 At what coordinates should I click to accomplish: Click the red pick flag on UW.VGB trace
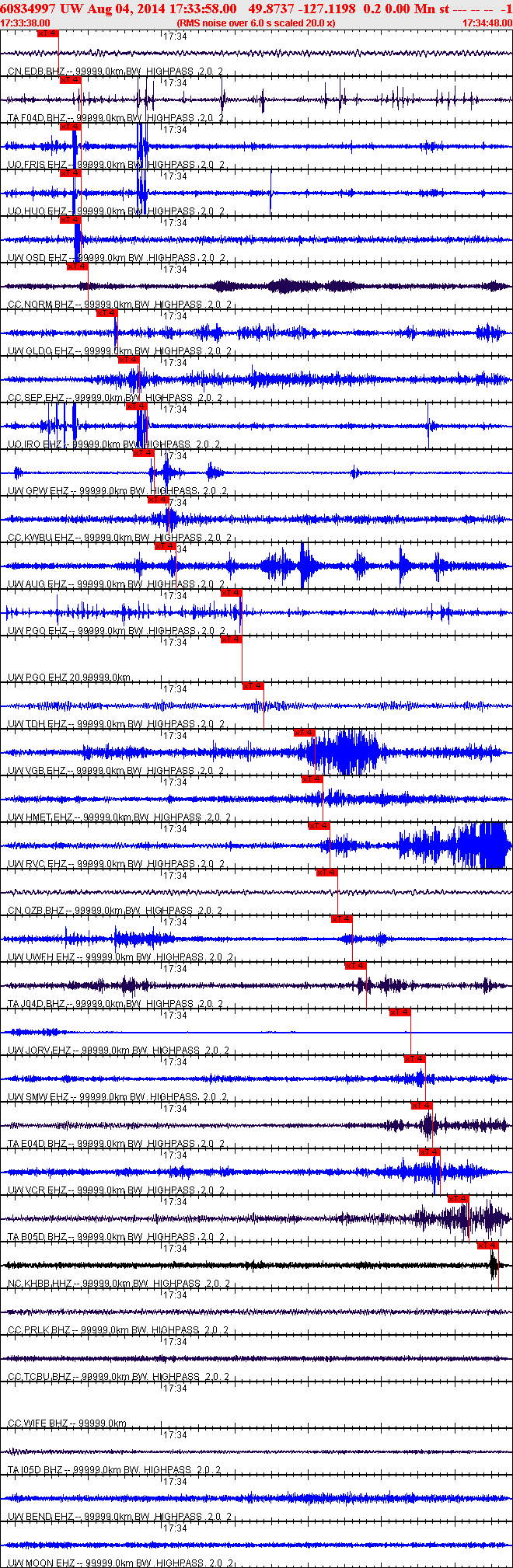tap(304, 733)
